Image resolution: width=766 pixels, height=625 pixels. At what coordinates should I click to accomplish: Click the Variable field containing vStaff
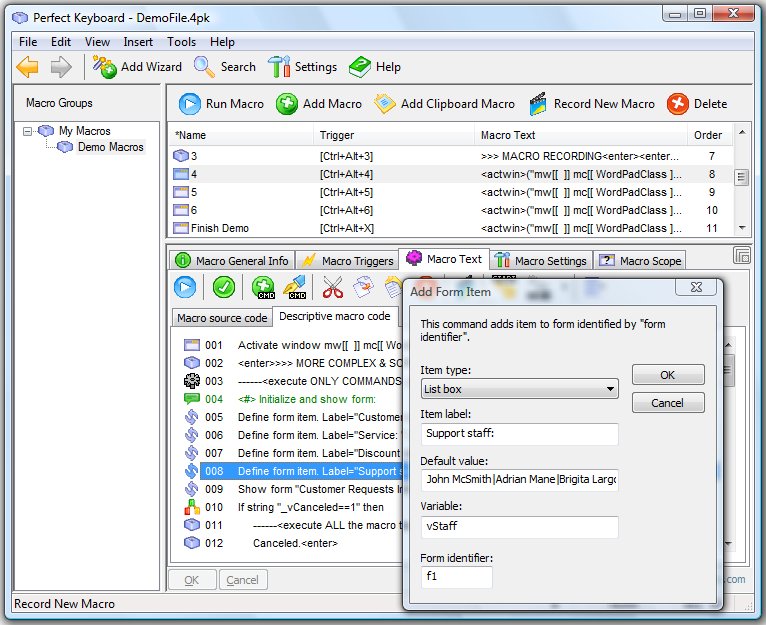click(x=519, y=527)
